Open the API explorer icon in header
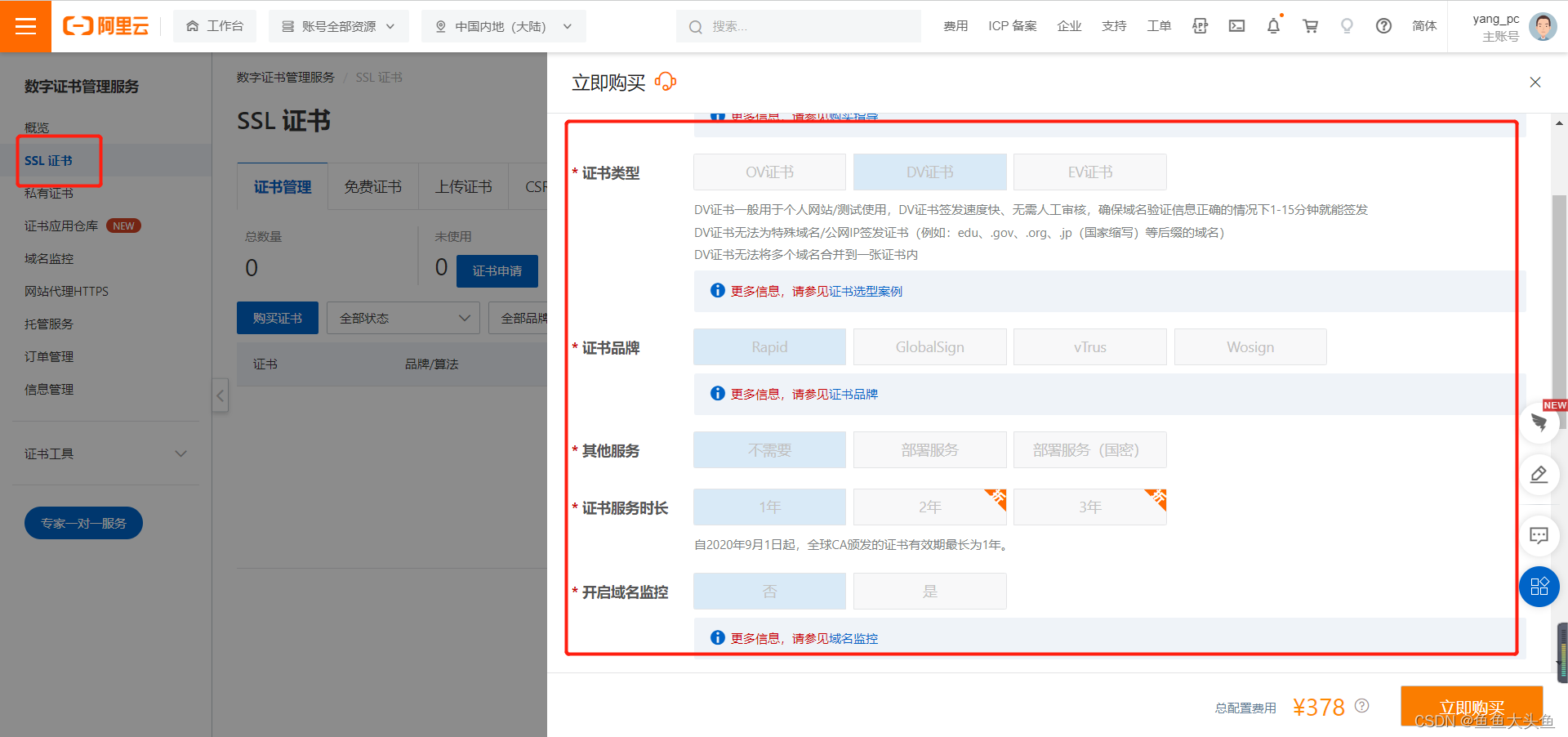 click(x=1200, y=26)
